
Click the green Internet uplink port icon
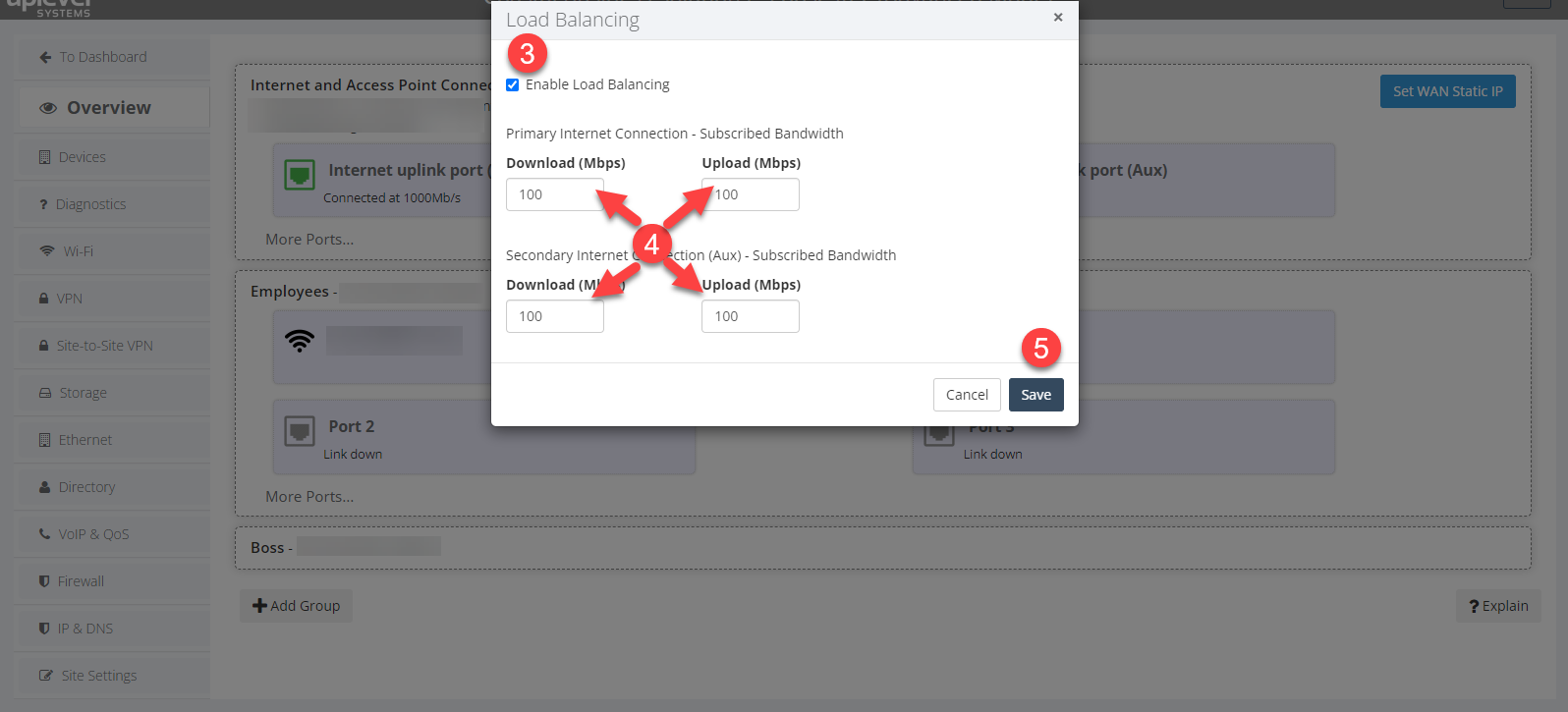click(x=300, y=175)
